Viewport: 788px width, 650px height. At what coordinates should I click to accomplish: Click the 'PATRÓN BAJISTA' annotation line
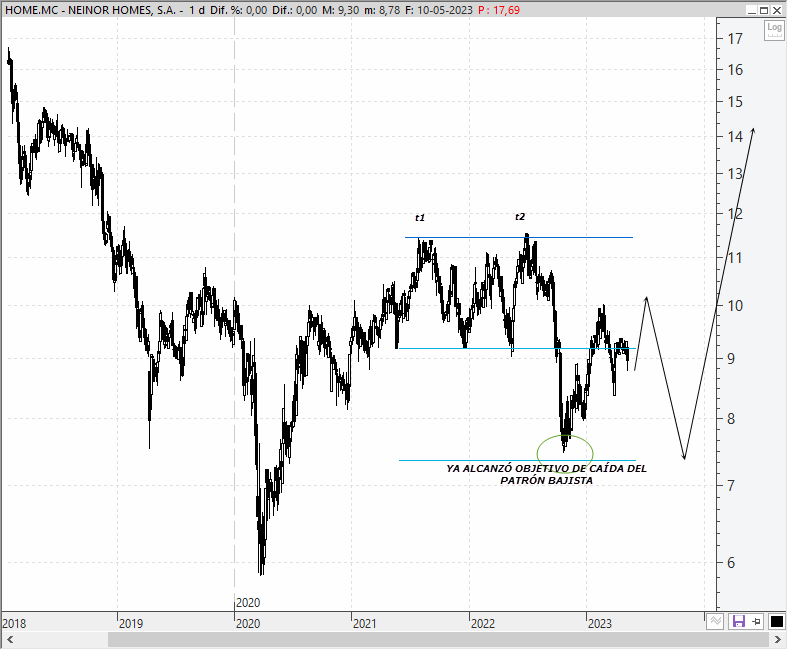(546, 481)
